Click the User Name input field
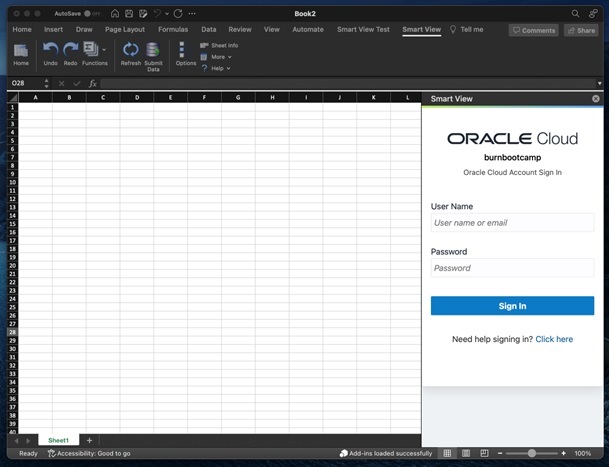 click(x=512, y=223)
